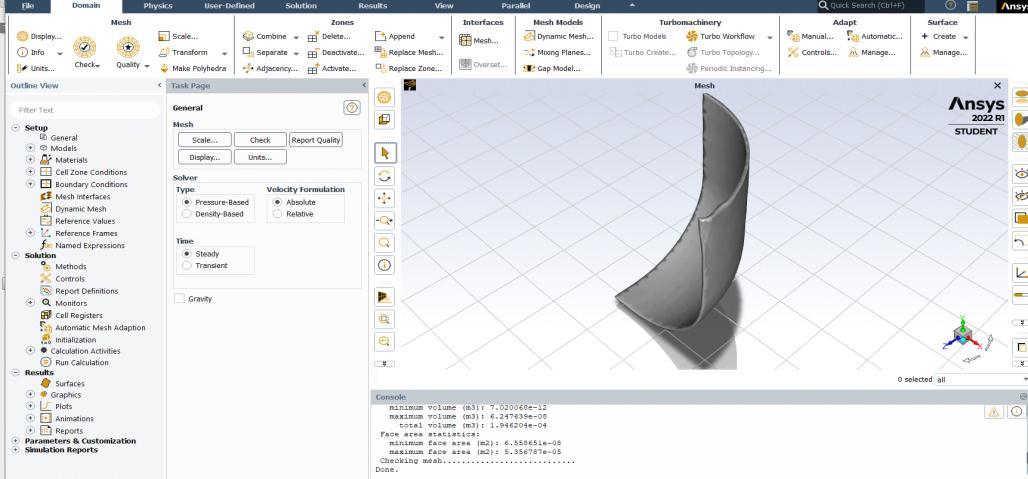Switch to the Solution ribbon tab
The height and width of the screenshot is (479, 1028).
(x=301, y=6)
